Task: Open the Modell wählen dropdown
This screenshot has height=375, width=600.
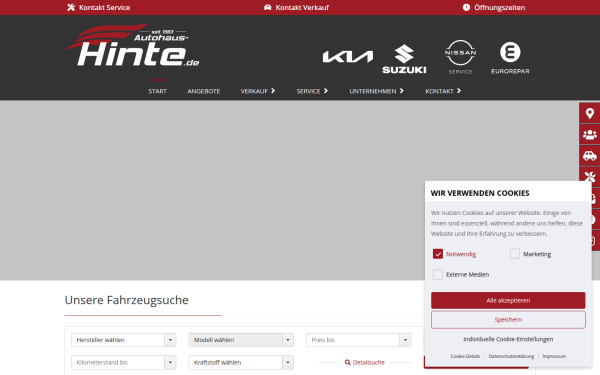Action: click(241, 340)
